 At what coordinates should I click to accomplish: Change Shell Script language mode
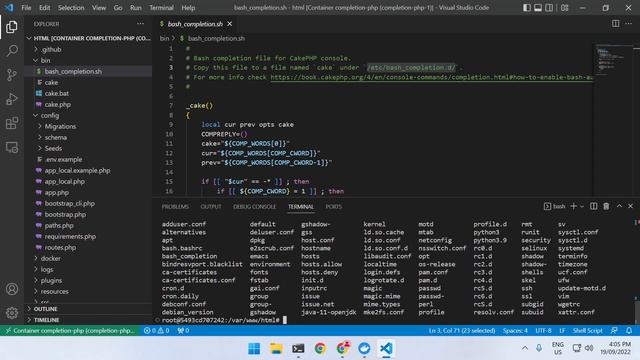click(587, 331)
